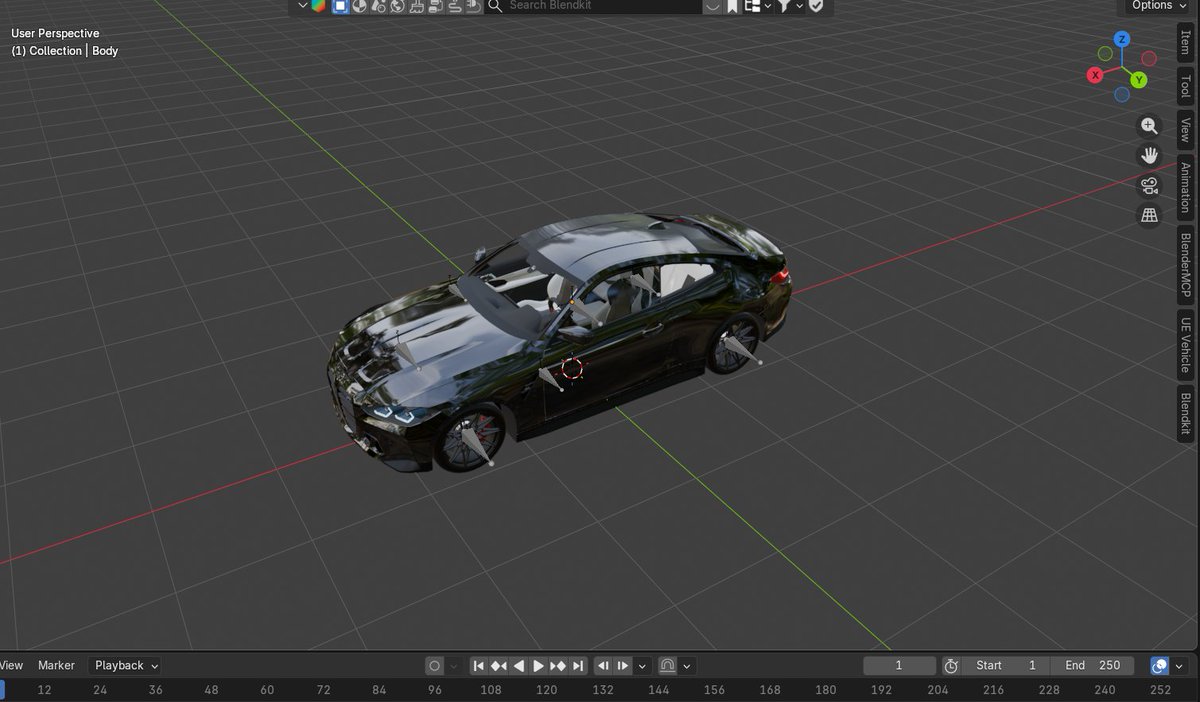Click frame 60 on the timeline ruler
The height and width of the screenshot is (702, 1200).
click(267, 690)
